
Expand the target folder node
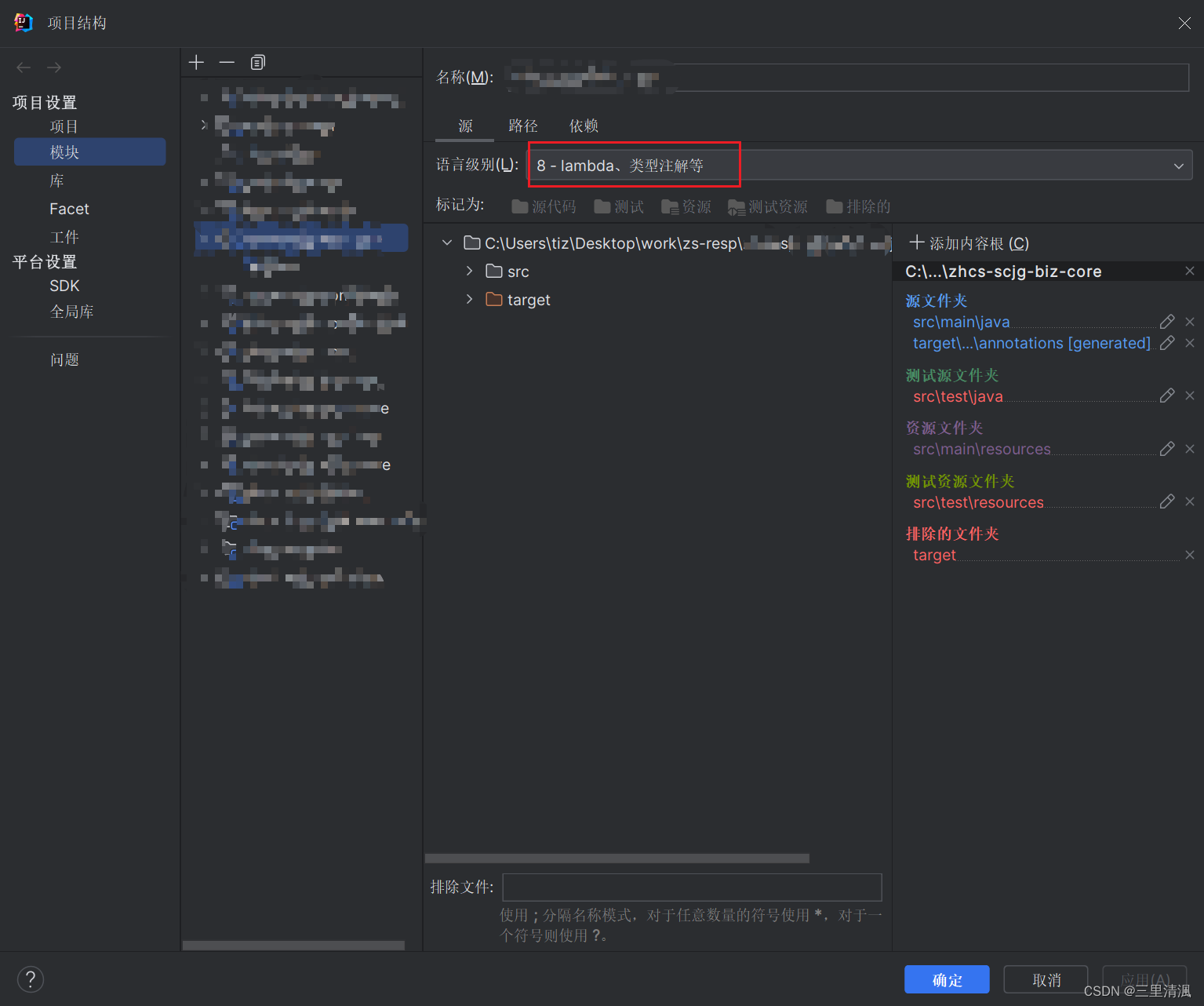(469, 299)
